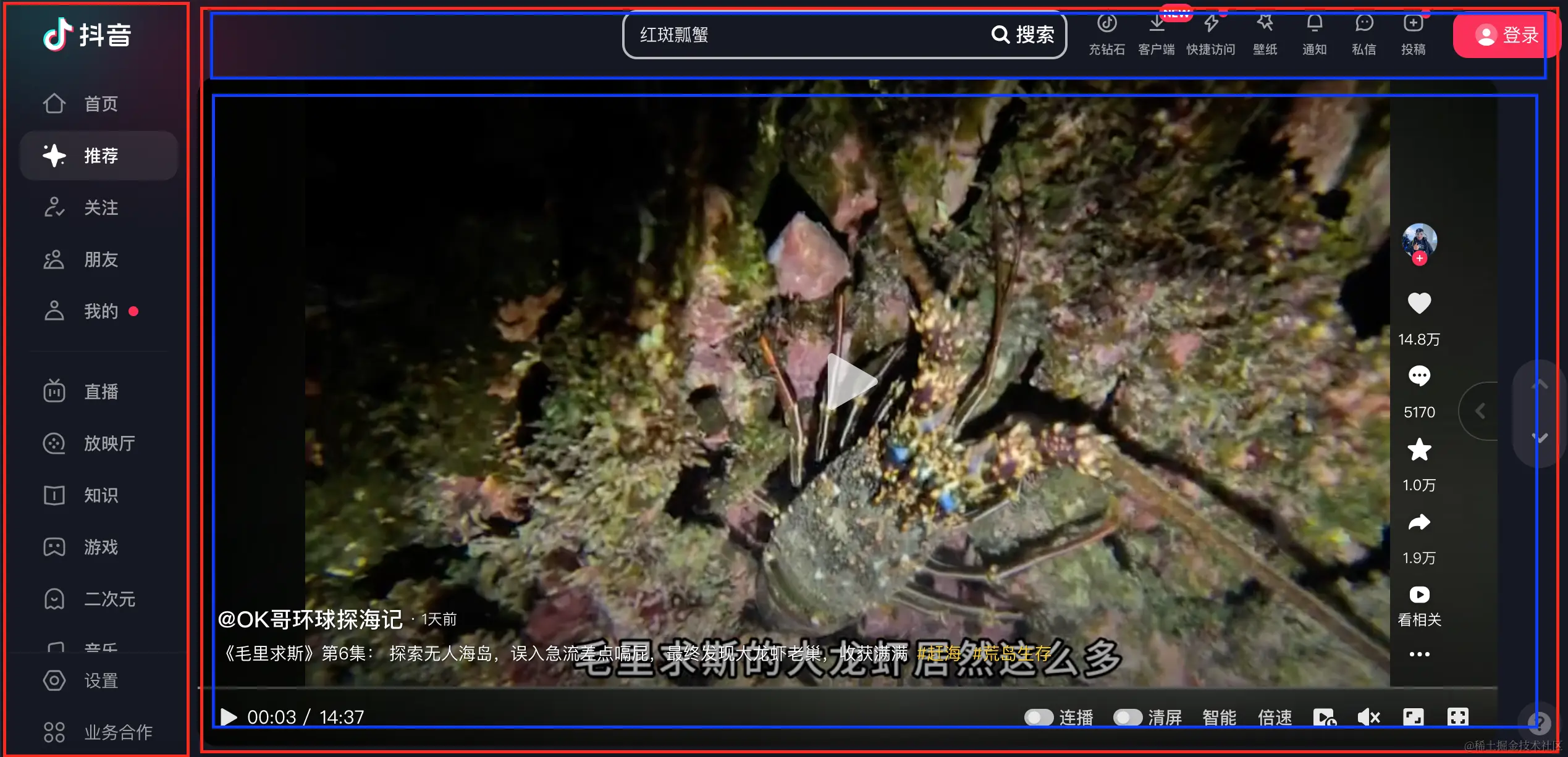Select 直播 in the sidebar
Image resolution: width=1568 pixels, height=757 pixels.
click(100, 391)
